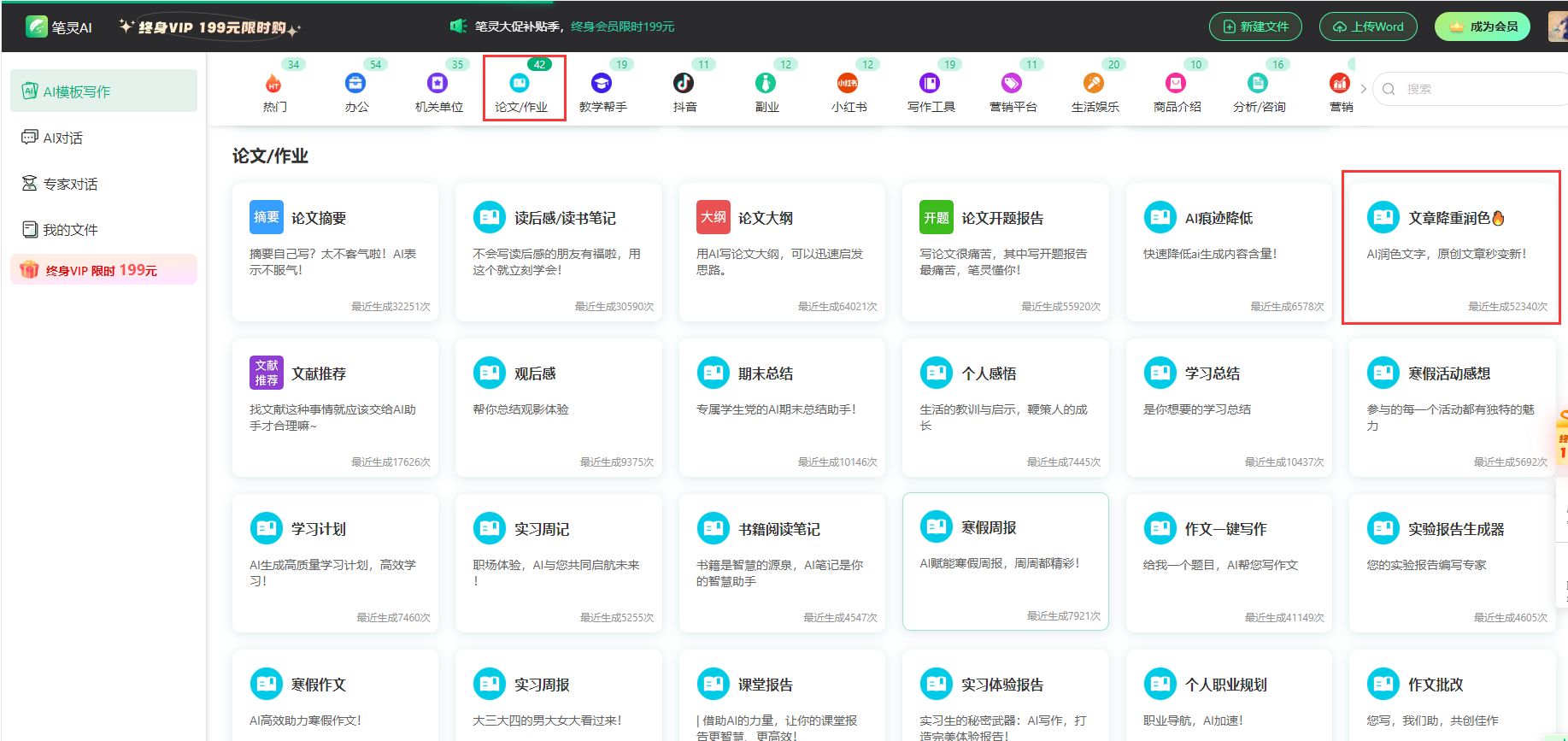
Task: Open the 营销平台 category icon
Action: [x=1012, y=83]
